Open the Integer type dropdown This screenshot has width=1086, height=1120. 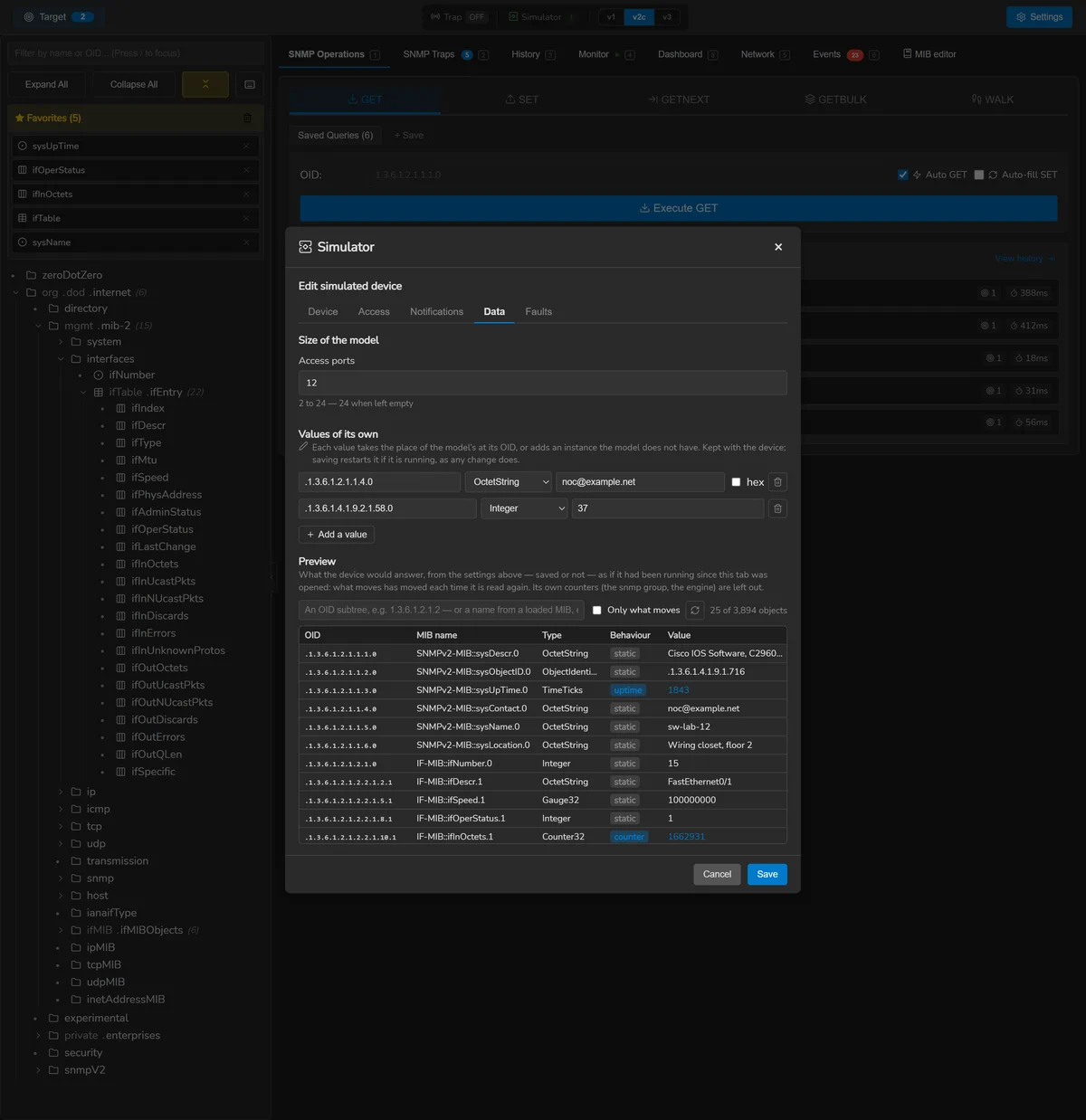pos(524,508)
